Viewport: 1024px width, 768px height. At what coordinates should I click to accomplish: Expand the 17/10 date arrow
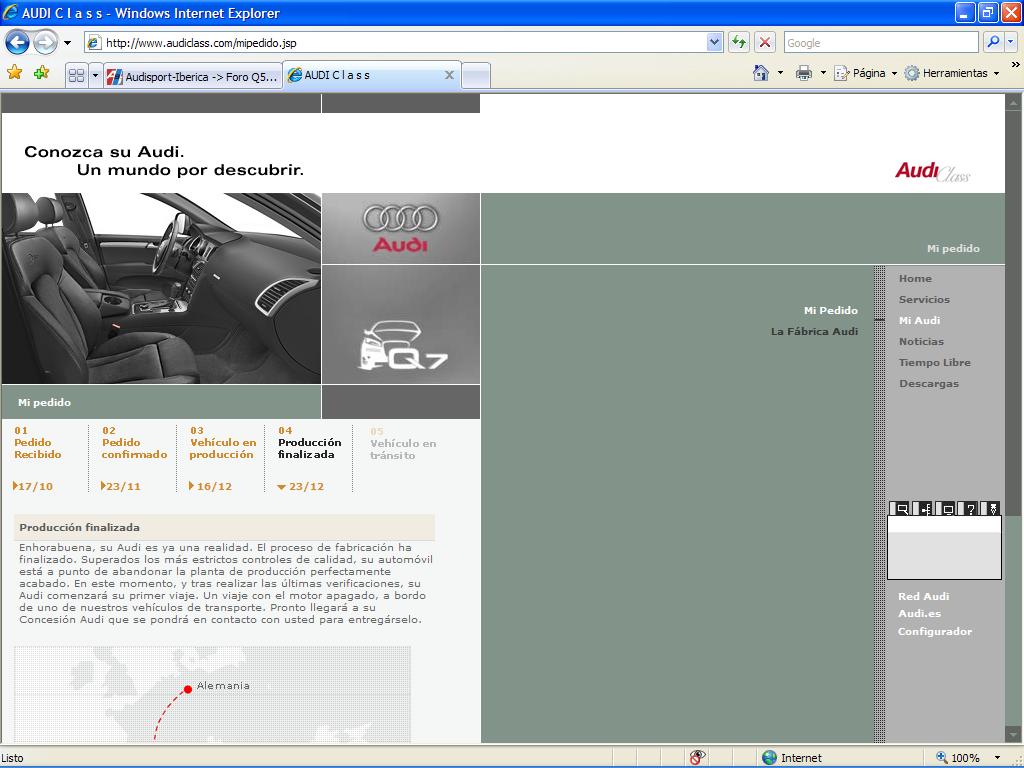click(15, 486)
